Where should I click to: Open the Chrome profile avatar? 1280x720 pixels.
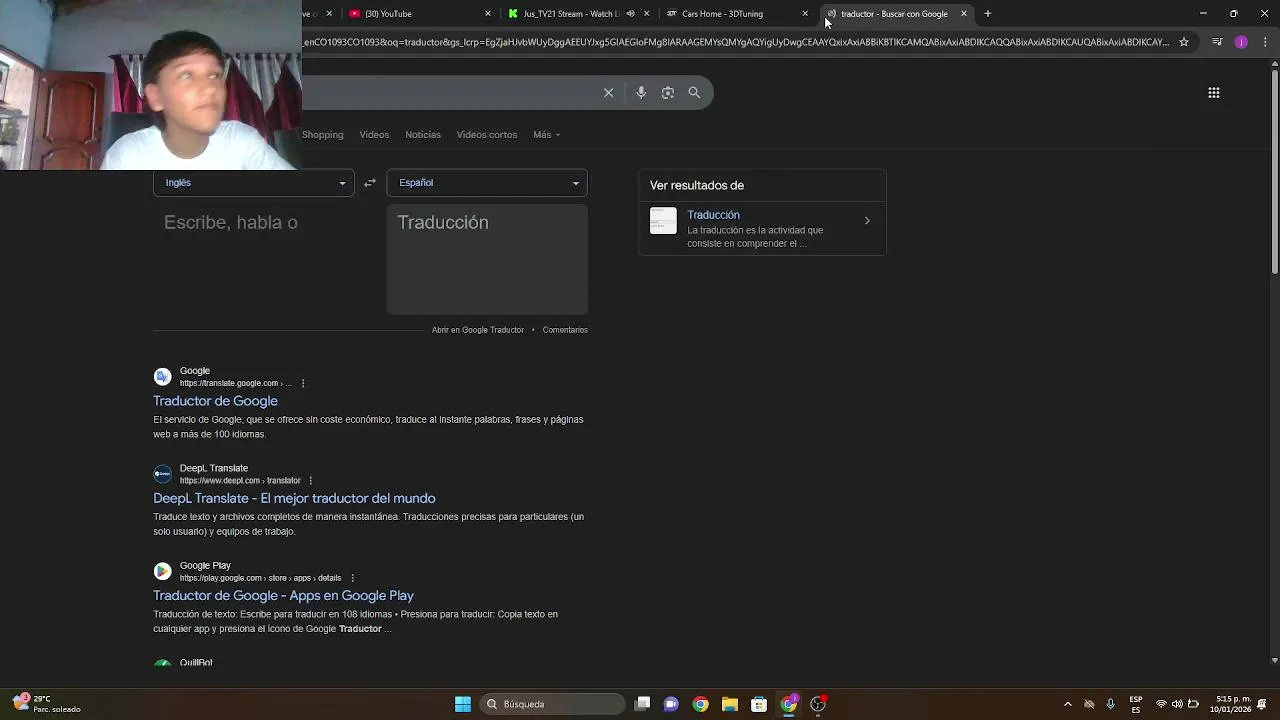tap(1241, 42)
